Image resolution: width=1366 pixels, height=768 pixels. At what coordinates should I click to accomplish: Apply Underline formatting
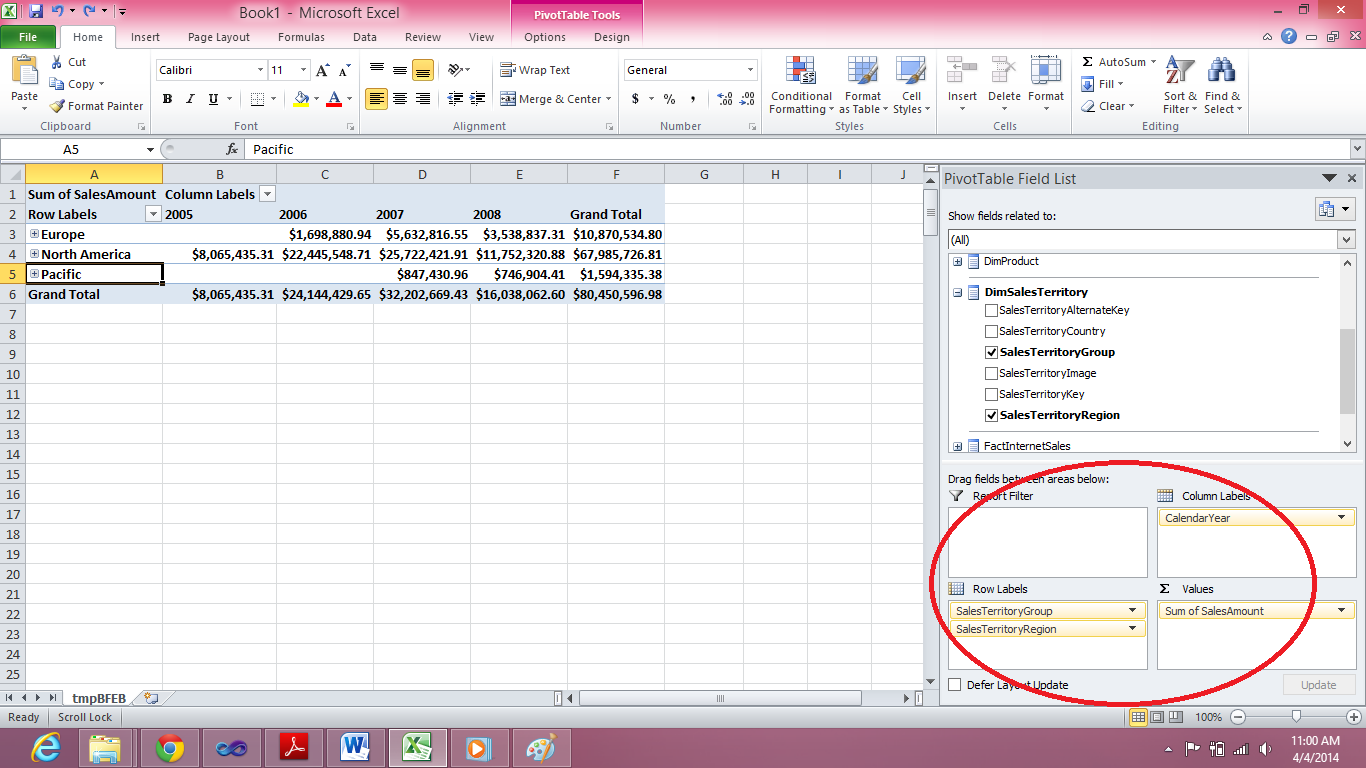point(213,99)
